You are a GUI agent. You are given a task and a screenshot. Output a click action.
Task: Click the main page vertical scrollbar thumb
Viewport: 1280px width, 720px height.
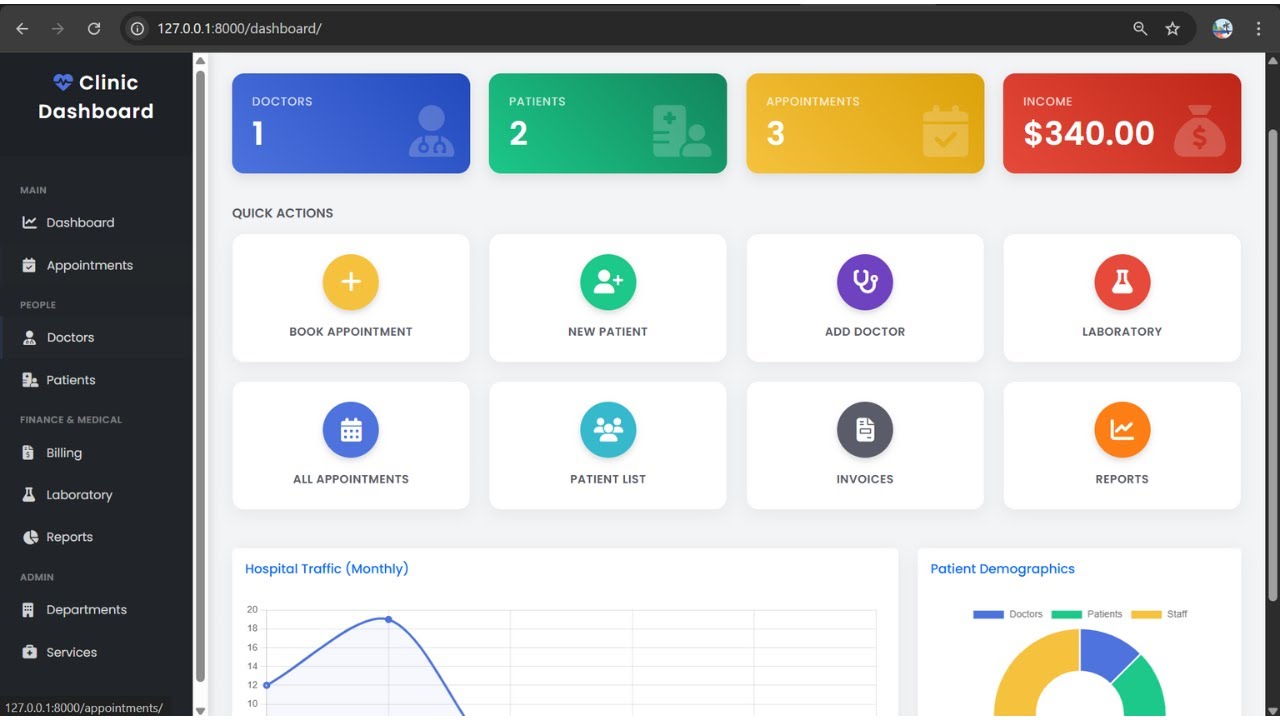point(1273,365)
